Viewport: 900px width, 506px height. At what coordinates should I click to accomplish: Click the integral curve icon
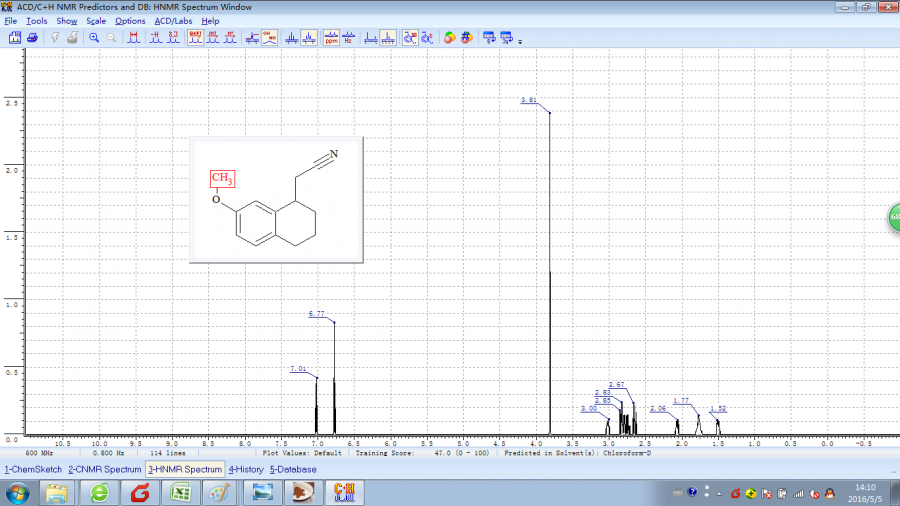click(252, 38)
